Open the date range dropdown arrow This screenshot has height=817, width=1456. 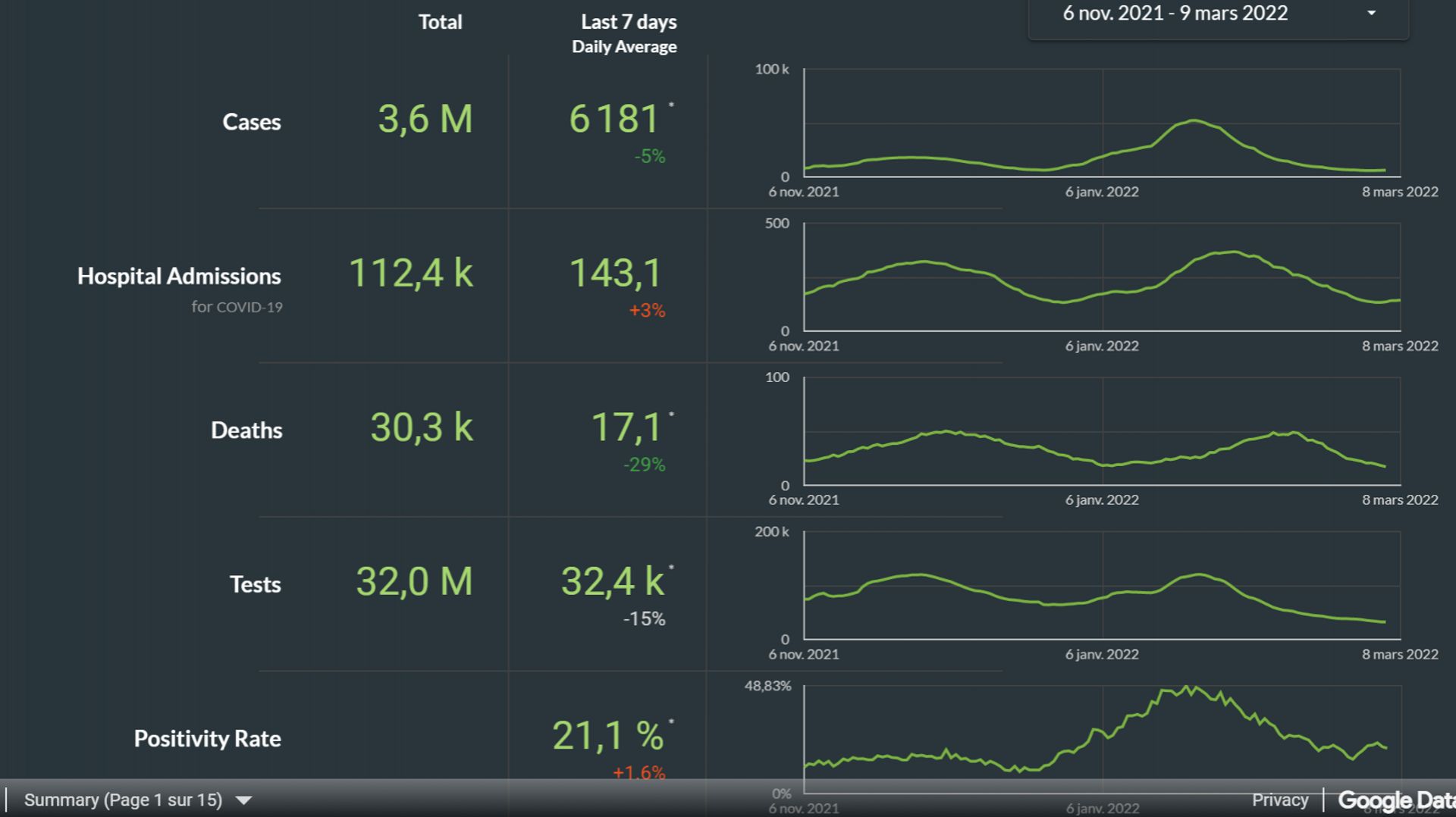1371,13
